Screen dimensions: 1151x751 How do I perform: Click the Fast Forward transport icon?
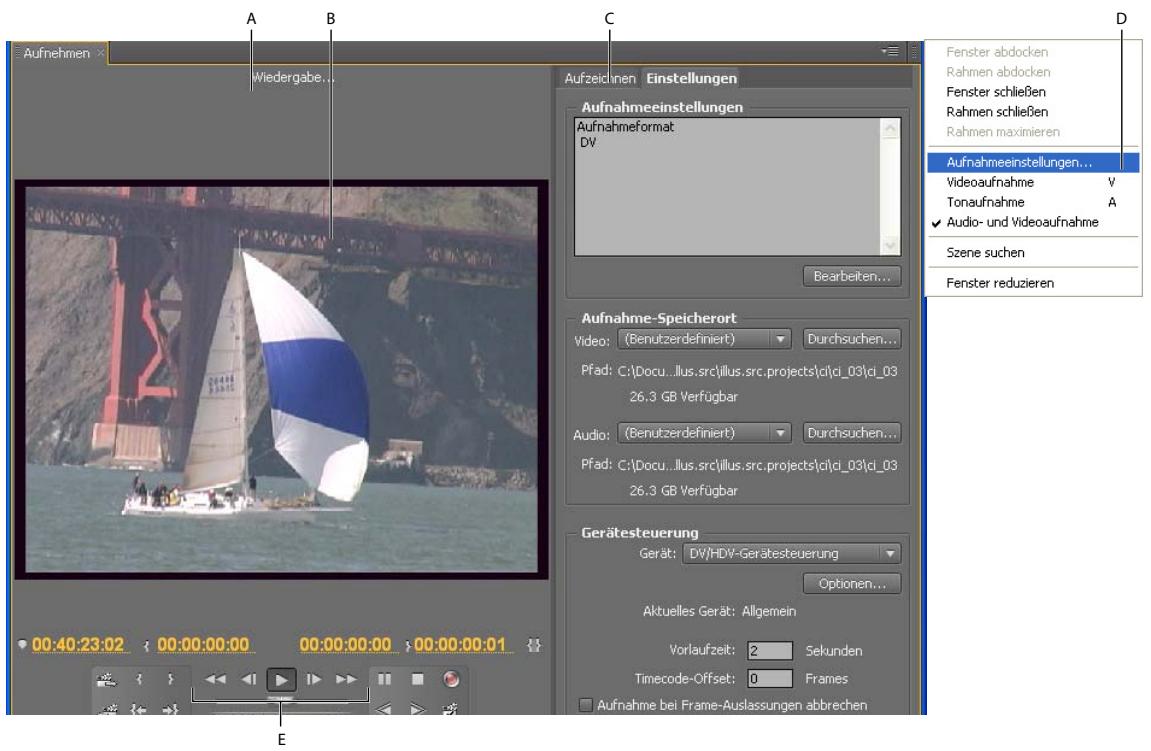tap(345, 679)
